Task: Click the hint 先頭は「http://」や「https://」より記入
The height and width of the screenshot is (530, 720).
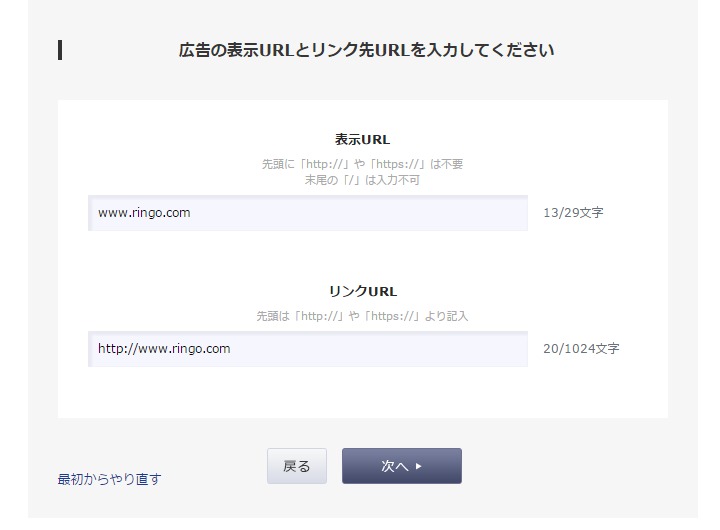Action: pyautogui.click(x=362, y=316)
